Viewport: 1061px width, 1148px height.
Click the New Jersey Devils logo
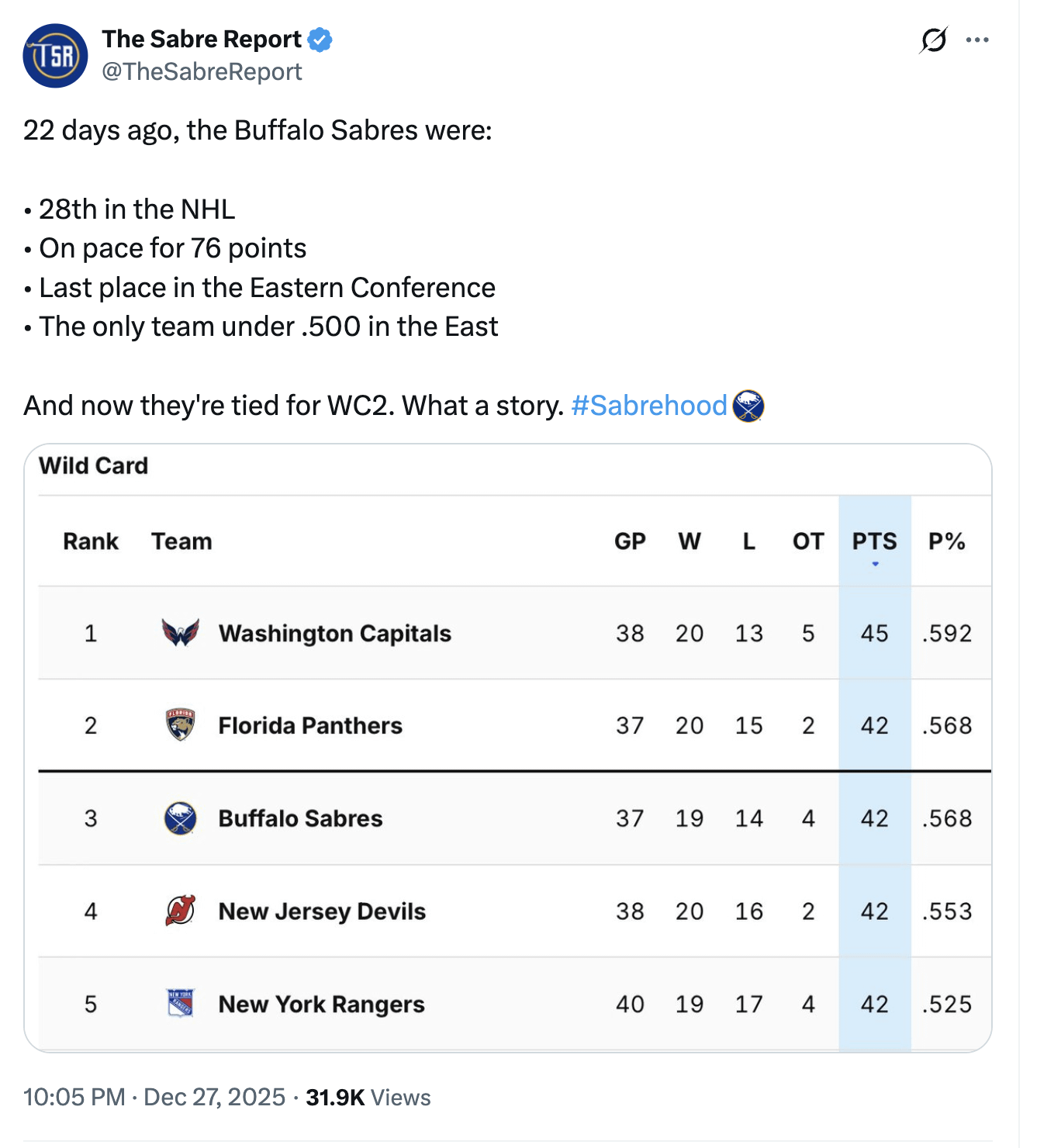181,911
